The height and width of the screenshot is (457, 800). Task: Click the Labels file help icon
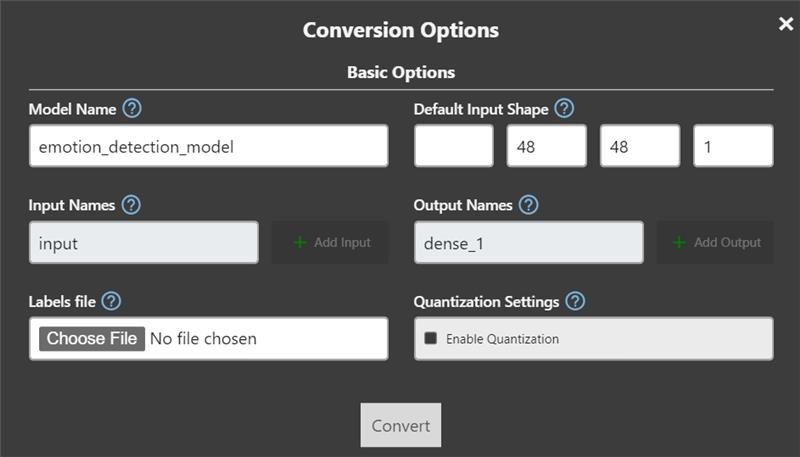click(111, 301)
